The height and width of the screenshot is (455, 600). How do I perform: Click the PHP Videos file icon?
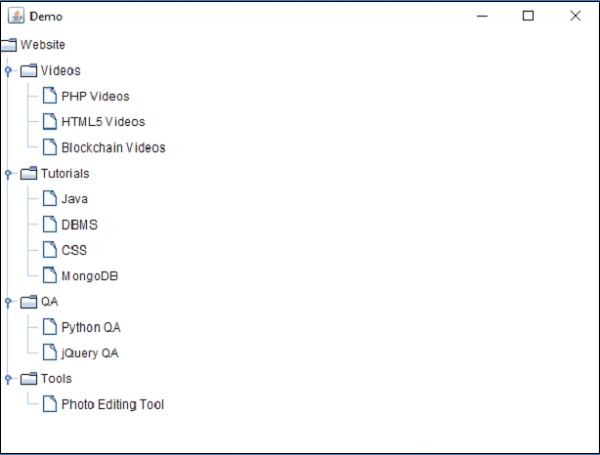click(49, 97)
